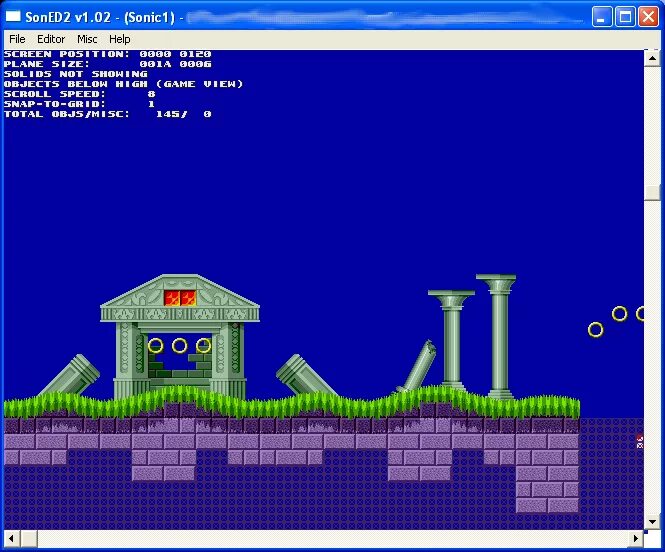The width and height of the screenshot is (665, 552).
Task: Click the tallest green column
Action: pos(499,337)
